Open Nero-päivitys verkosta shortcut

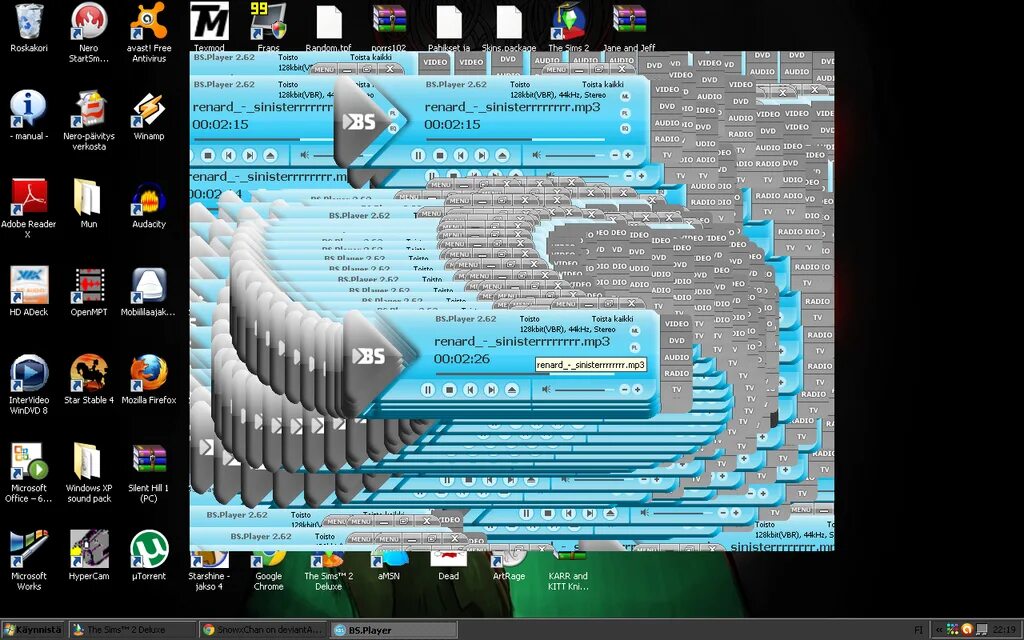[x=89, y=121]
